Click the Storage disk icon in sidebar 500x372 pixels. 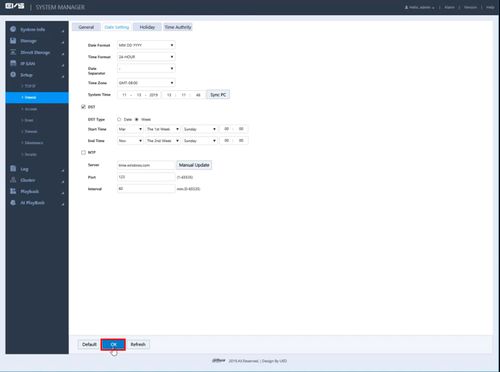[x=13, y=41]
